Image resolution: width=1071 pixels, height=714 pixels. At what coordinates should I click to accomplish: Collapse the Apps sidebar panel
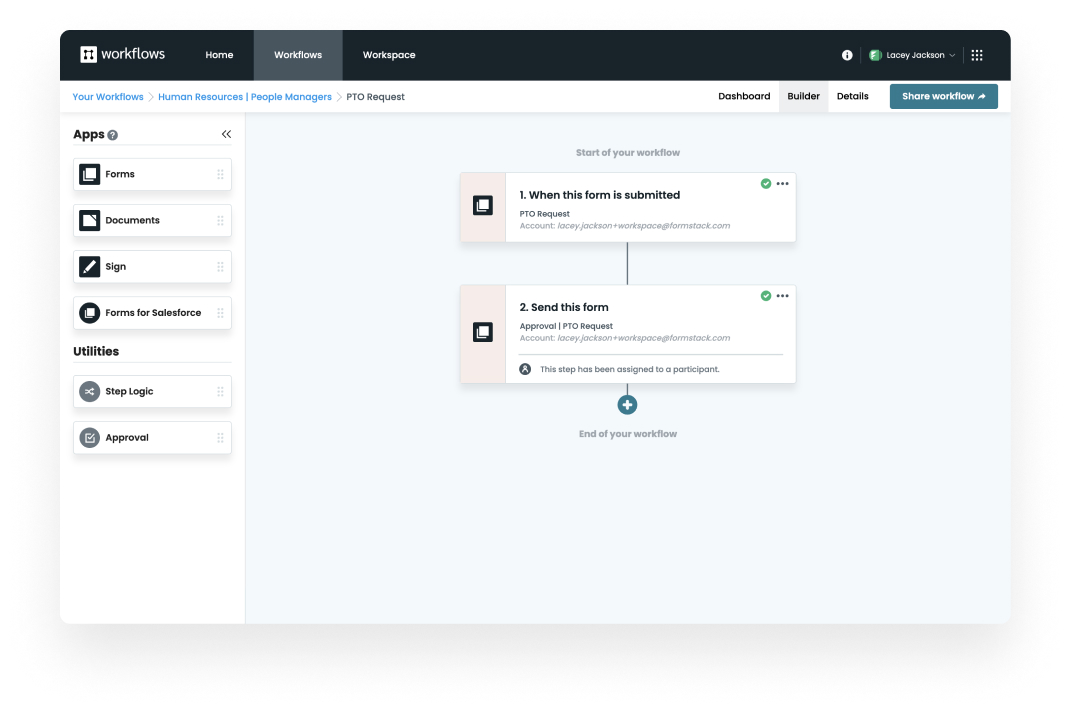click(226, 135)
